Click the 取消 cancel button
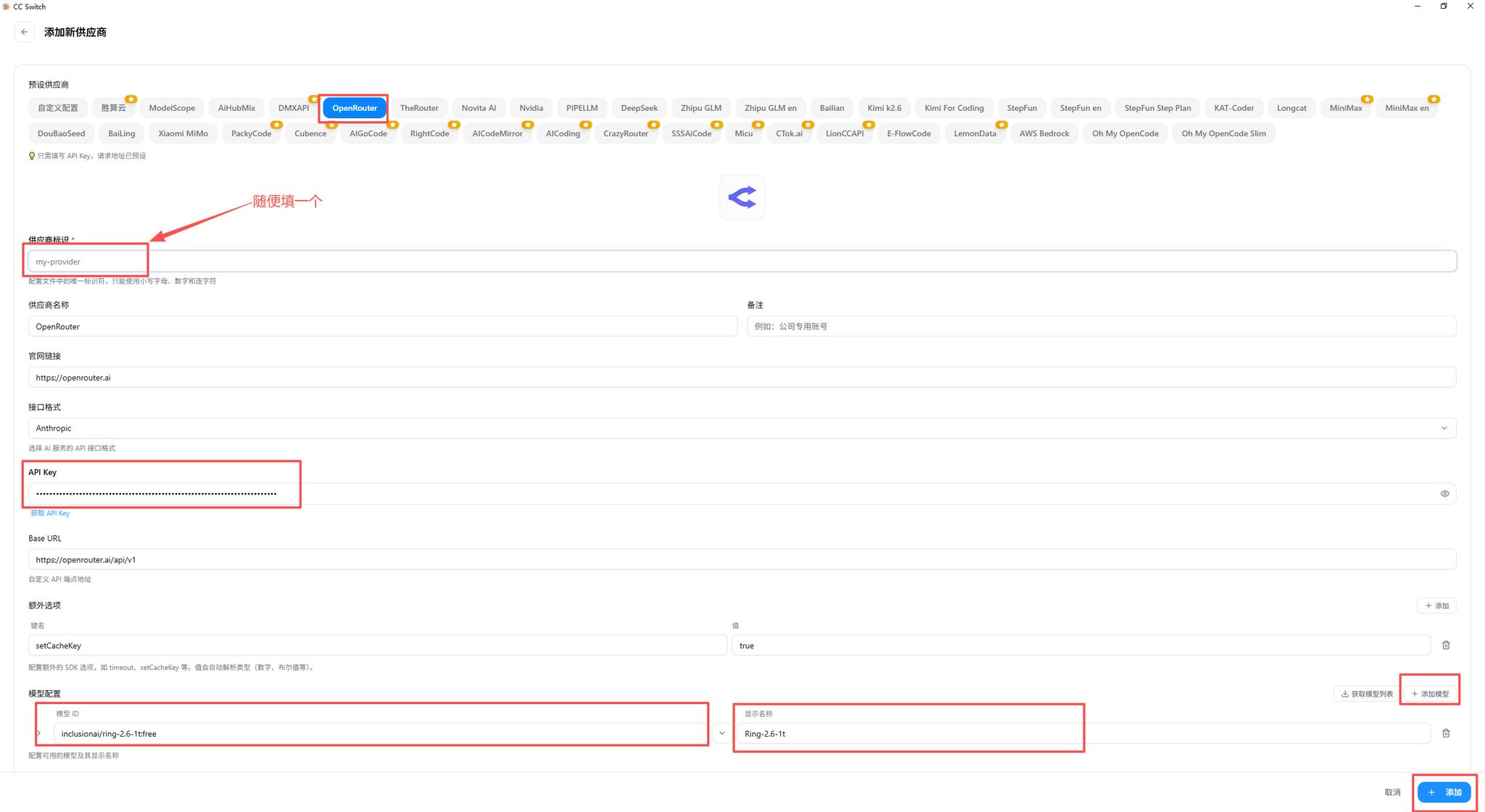 point(1392,792)
